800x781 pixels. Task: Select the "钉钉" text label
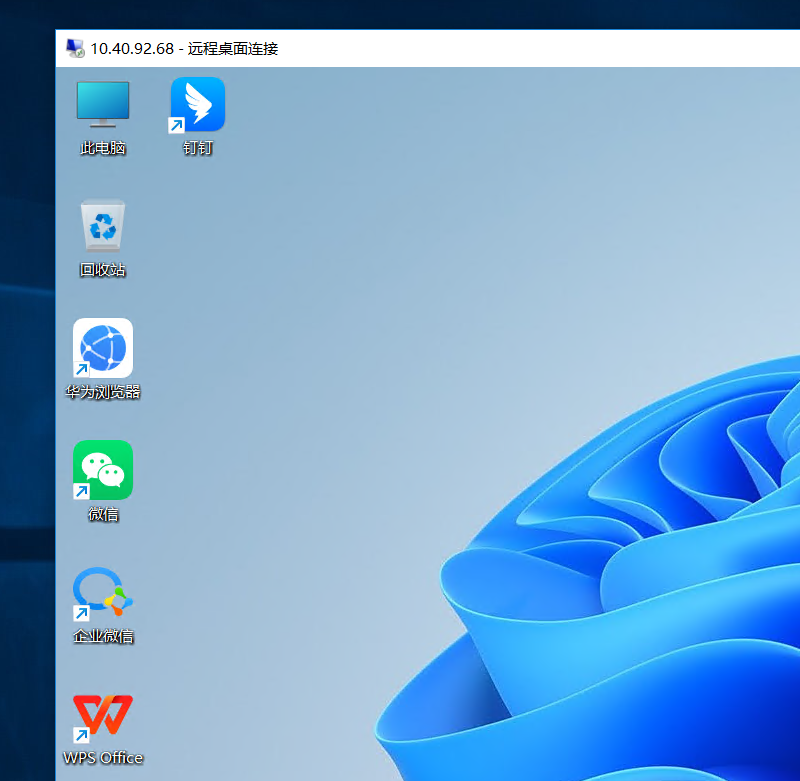coord(198,148)
